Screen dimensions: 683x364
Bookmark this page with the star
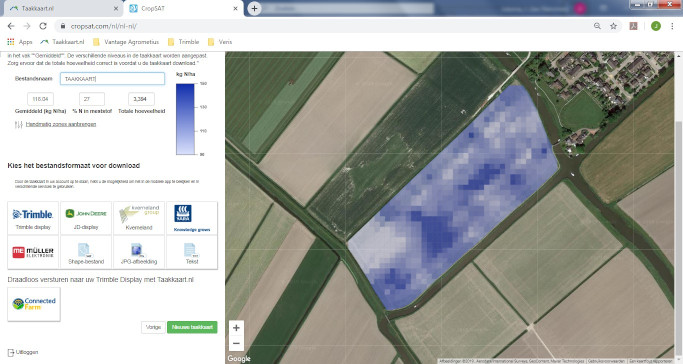click(613, 26)
